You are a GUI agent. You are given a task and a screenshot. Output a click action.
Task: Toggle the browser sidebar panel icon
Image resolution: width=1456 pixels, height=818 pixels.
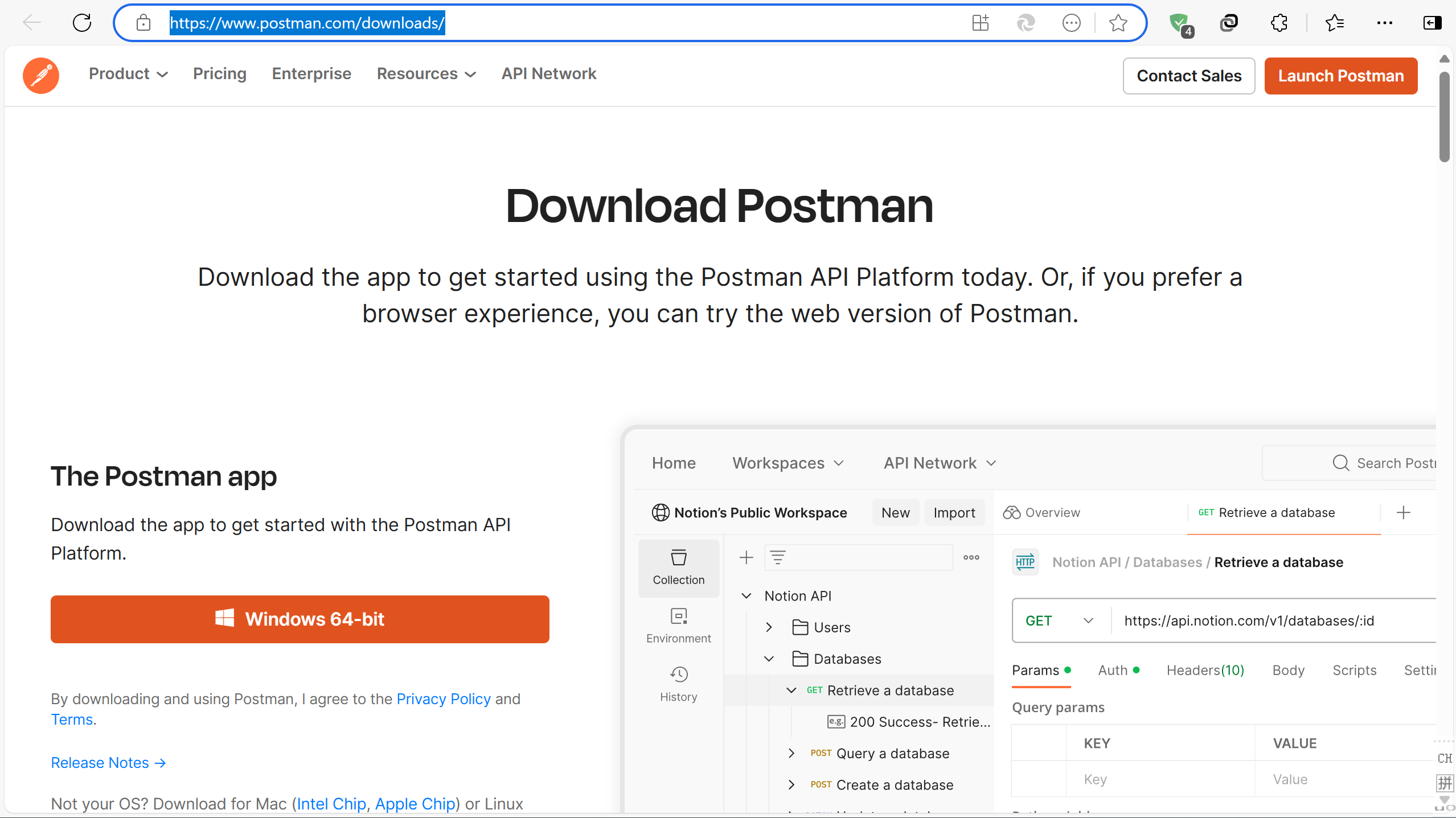coord(1432,23)
